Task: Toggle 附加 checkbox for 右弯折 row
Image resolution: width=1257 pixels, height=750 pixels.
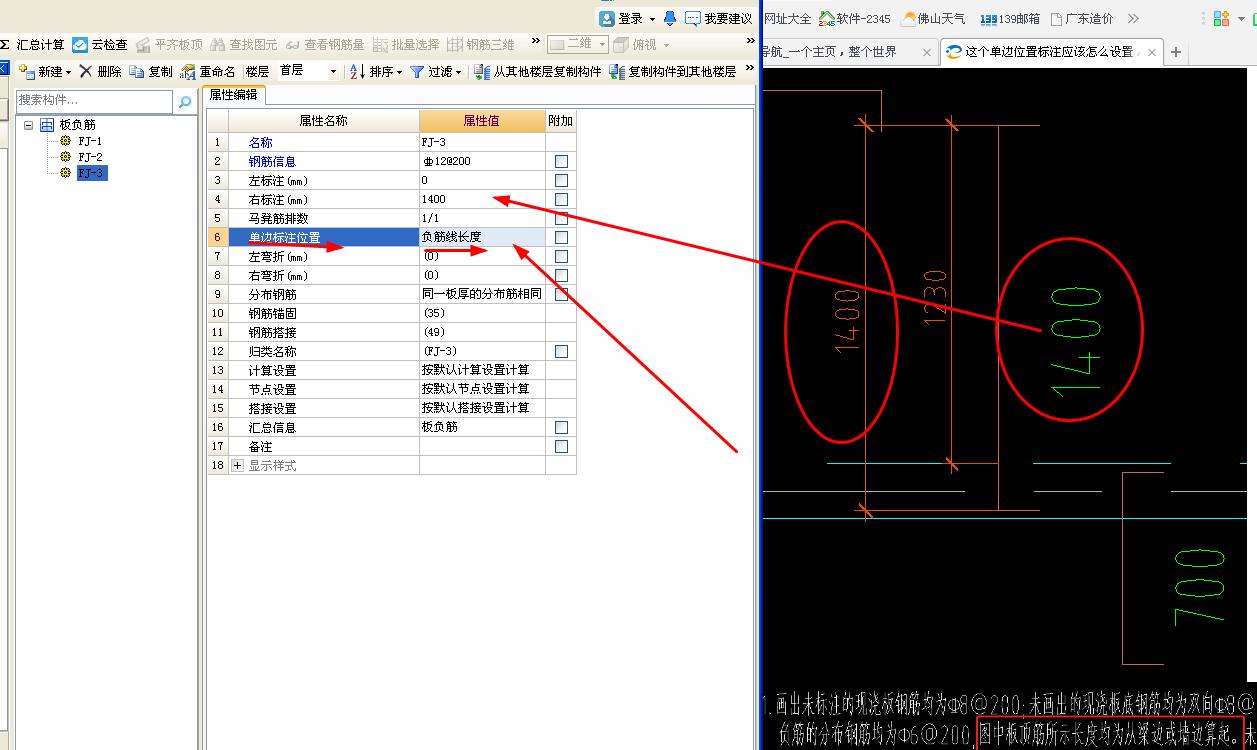Action: coord(561,275)
